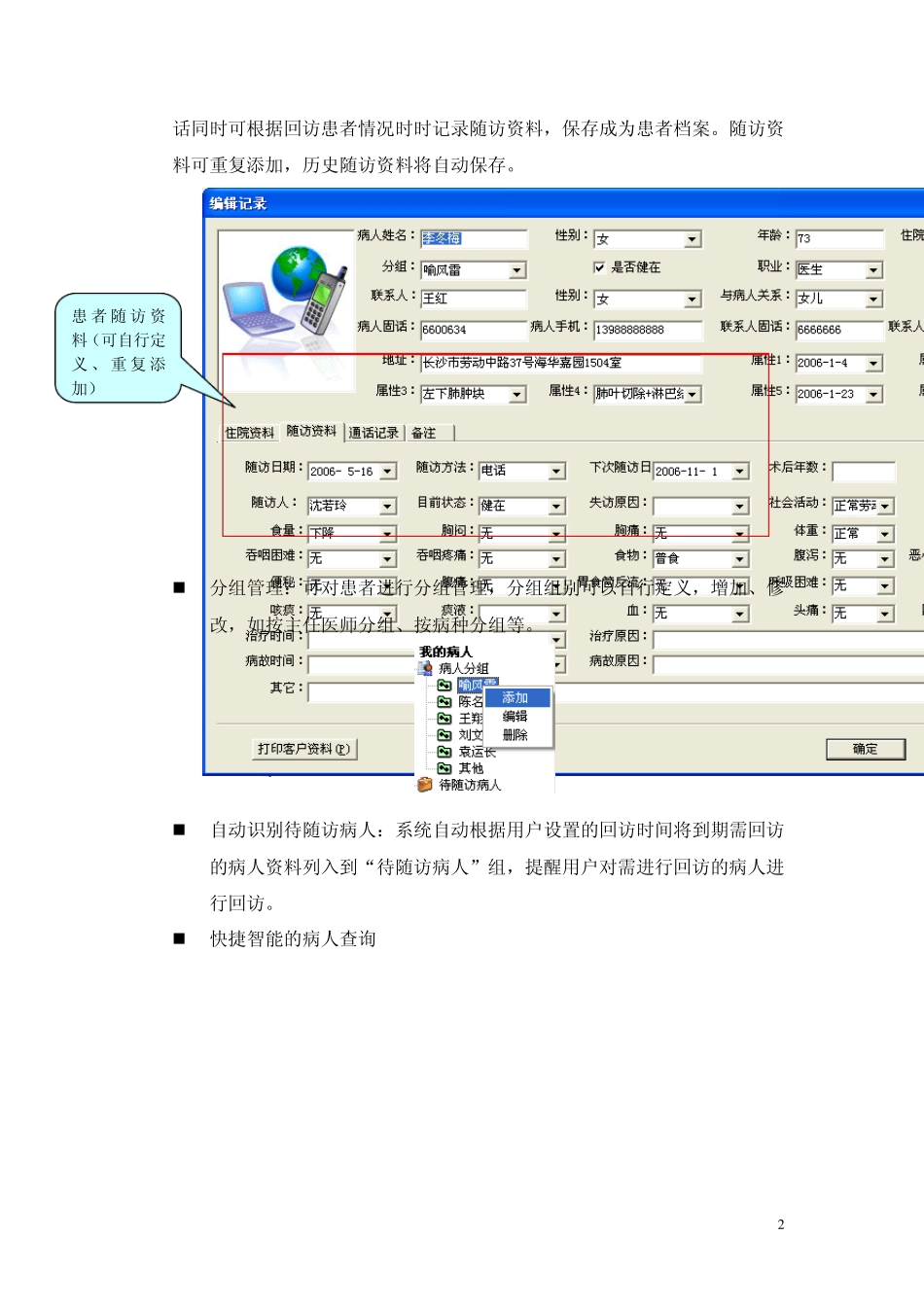Switch to the 住院资料 tab

[x=250, y=433]
